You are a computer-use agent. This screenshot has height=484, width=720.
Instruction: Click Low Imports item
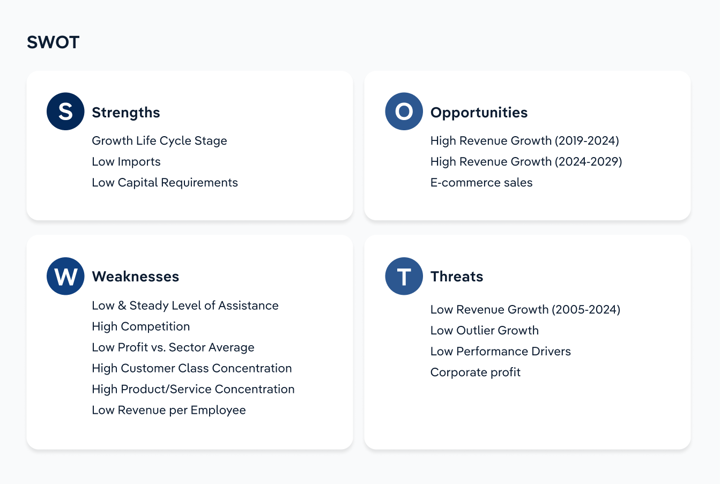tap(126, 162)
